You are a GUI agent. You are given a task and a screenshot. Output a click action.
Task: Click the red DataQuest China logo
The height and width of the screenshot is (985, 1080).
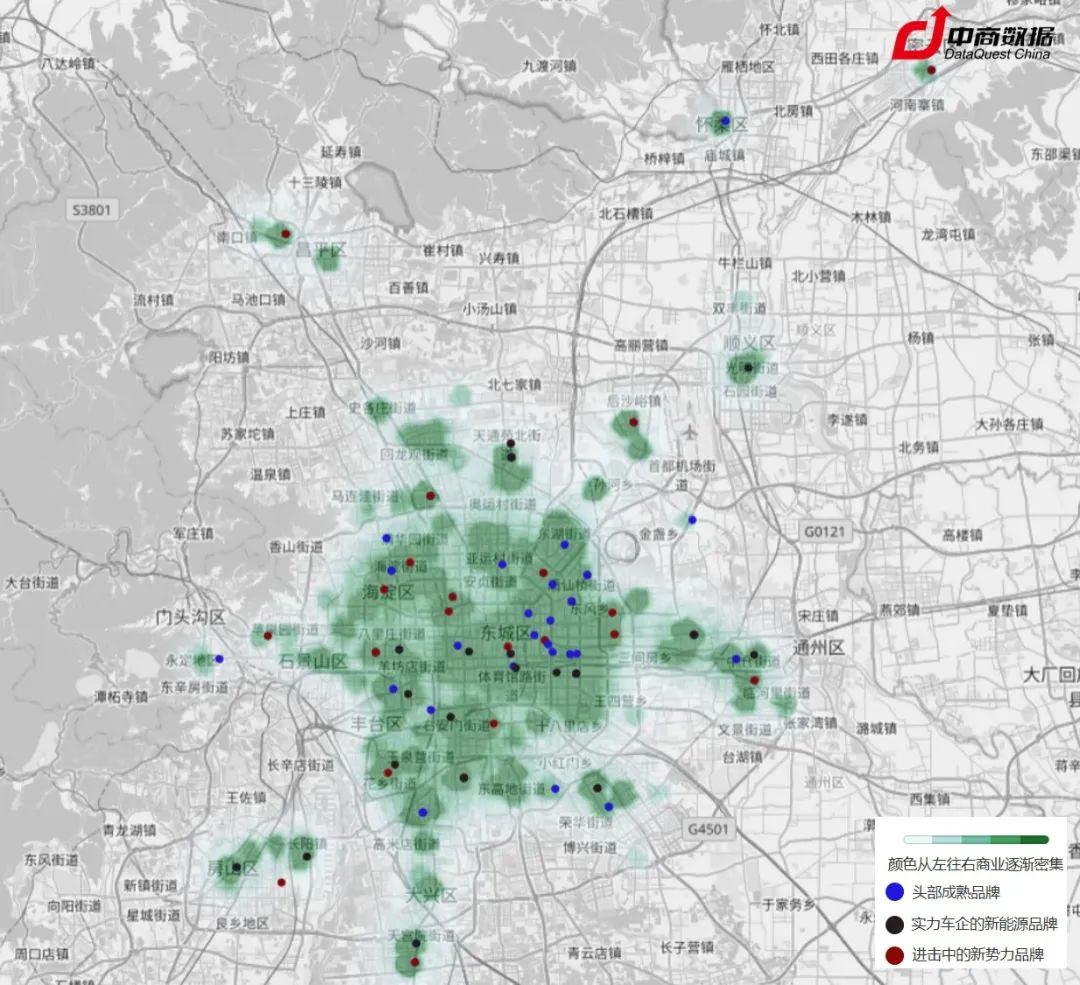(917, 38)
